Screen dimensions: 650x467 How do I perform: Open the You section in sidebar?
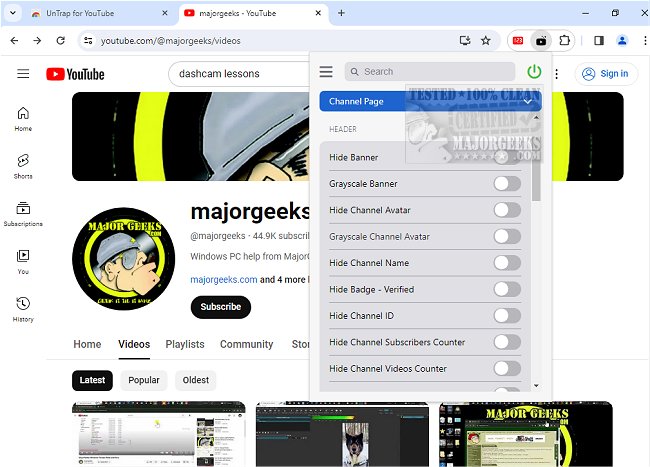[23, 262]
